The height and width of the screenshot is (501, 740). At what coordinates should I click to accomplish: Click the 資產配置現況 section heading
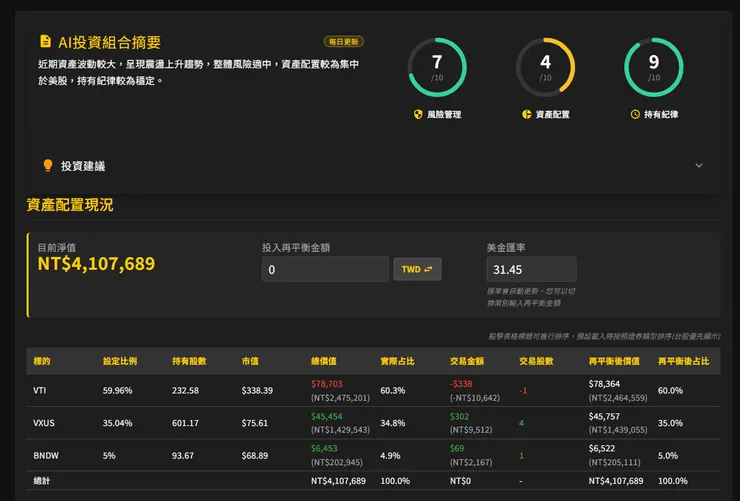70,205
